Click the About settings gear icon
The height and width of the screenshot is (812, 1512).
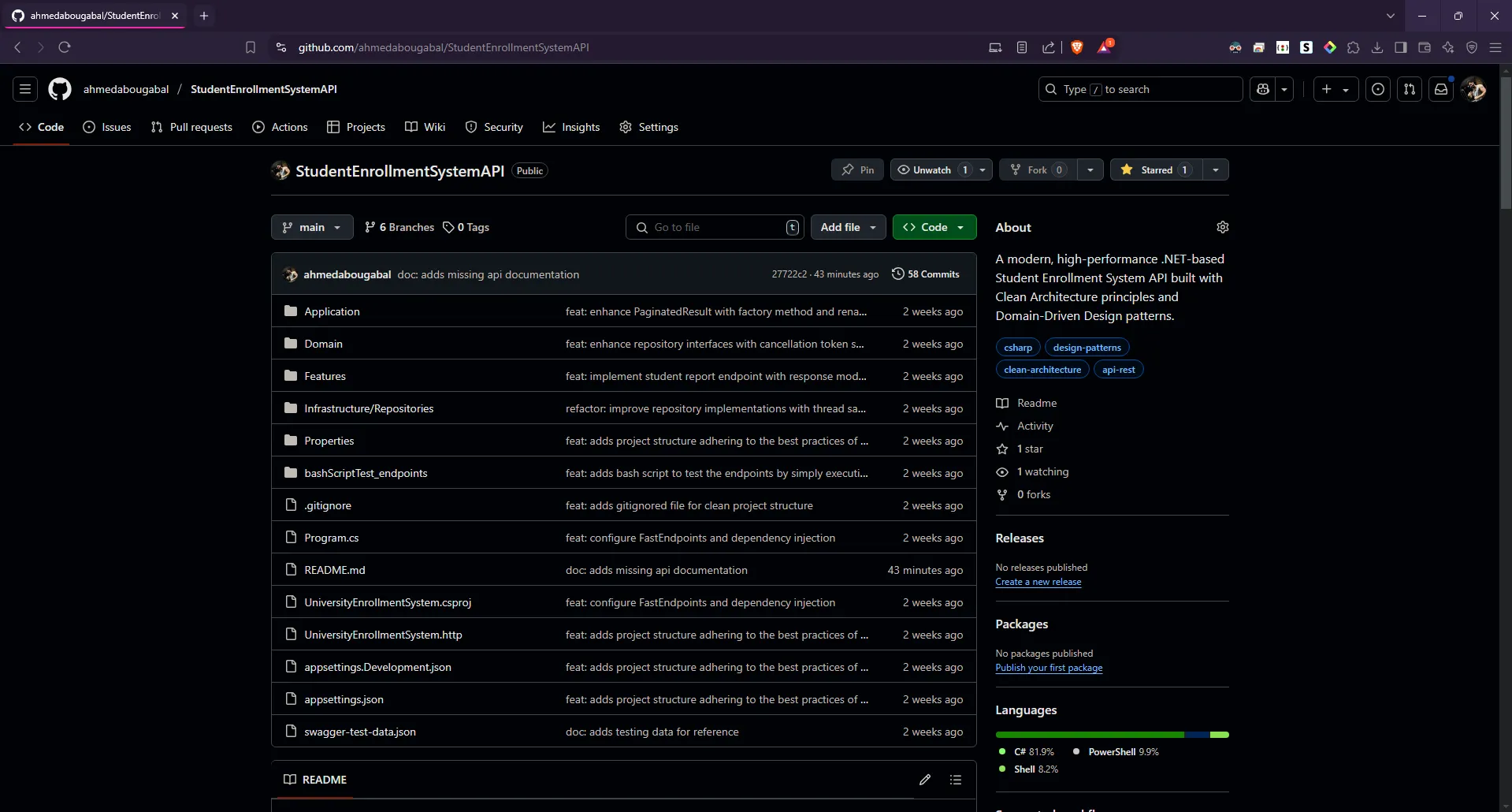[1222, 227]
